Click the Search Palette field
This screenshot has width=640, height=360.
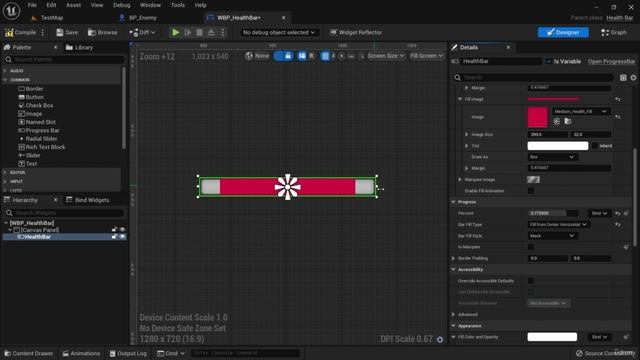pyautogui.click(x=65, y=60)
